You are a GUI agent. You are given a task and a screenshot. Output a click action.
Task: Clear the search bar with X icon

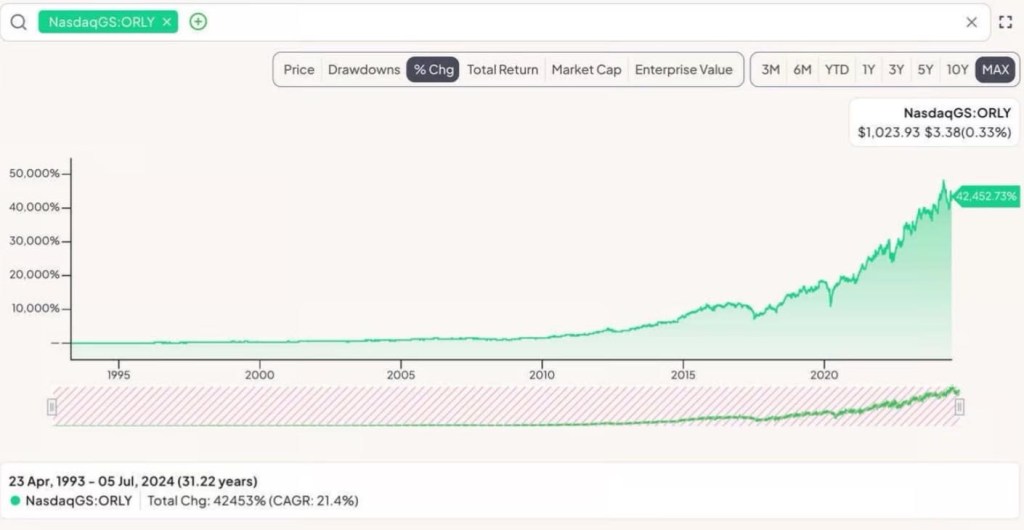click(971, 22)
